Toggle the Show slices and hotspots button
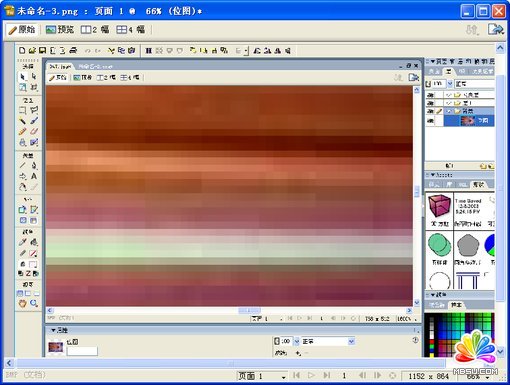510x385 pixels. (34, 220)
